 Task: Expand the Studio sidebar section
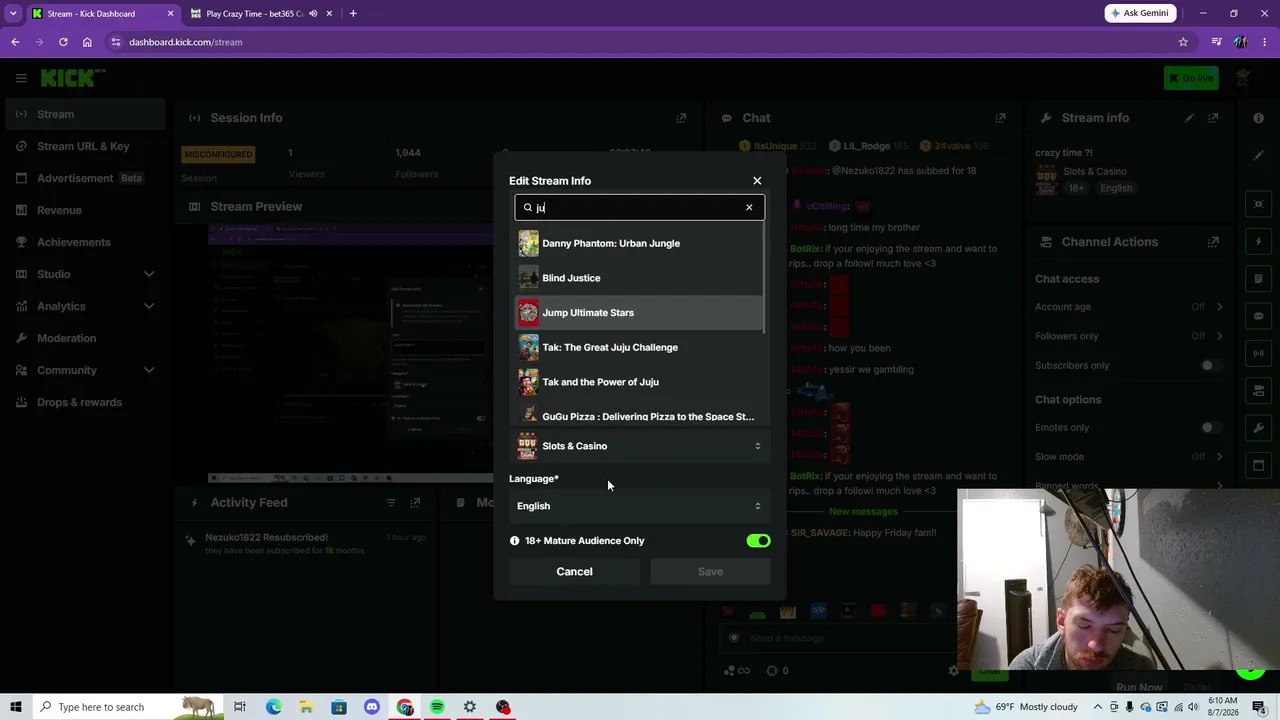pyautogui.click(x=83, y=274)
